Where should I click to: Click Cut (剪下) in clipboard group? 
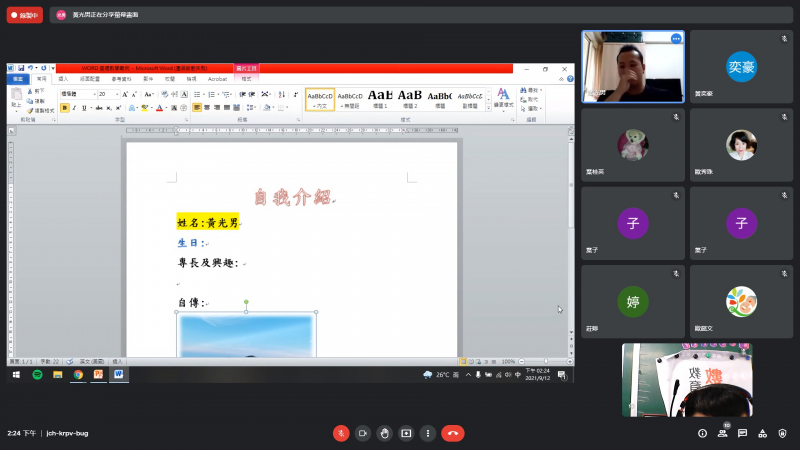(x=36, y=91)
